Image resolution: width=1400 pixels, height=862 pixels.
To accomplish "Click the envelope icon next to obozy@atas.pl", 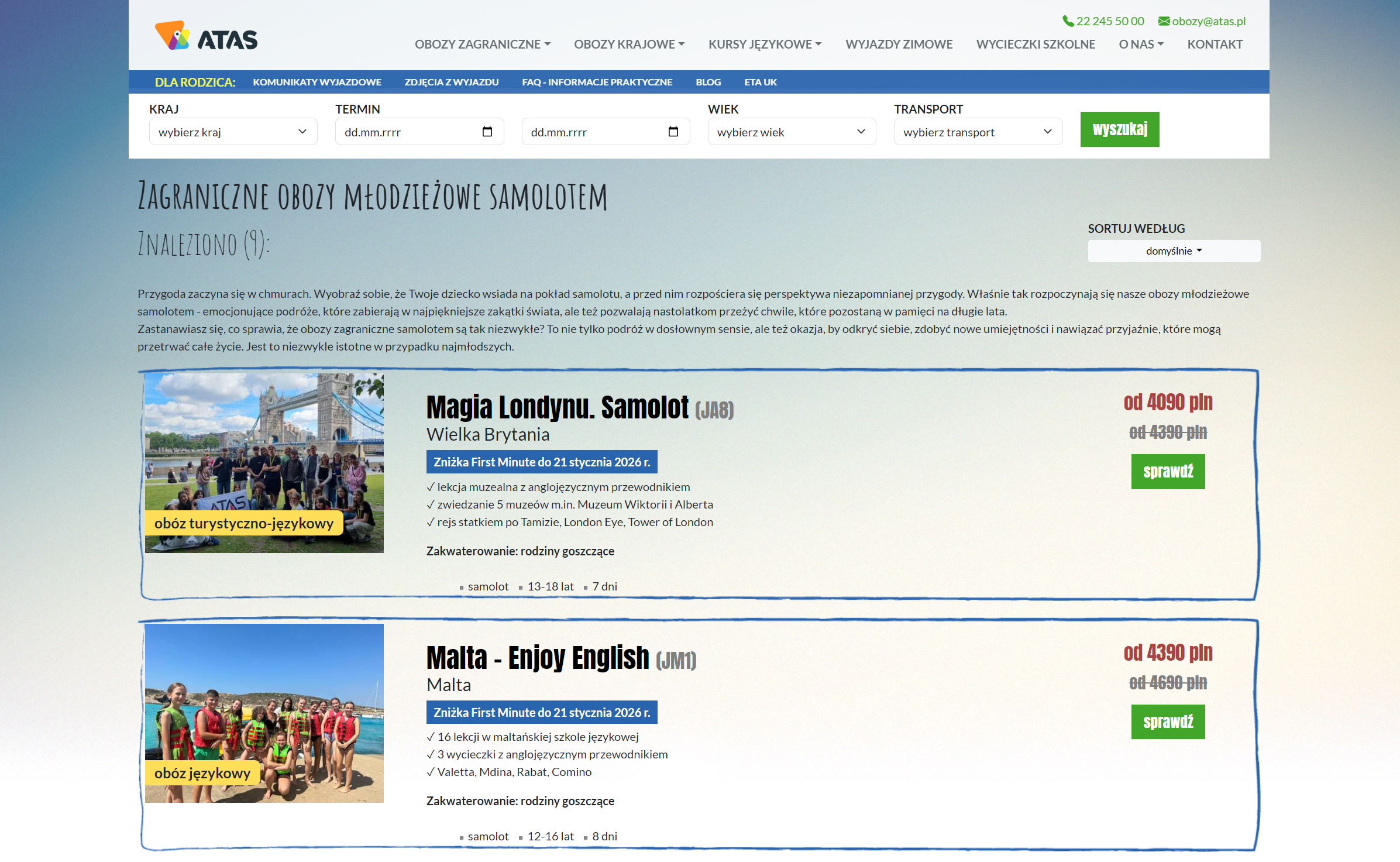I will tap(1164, 21).
